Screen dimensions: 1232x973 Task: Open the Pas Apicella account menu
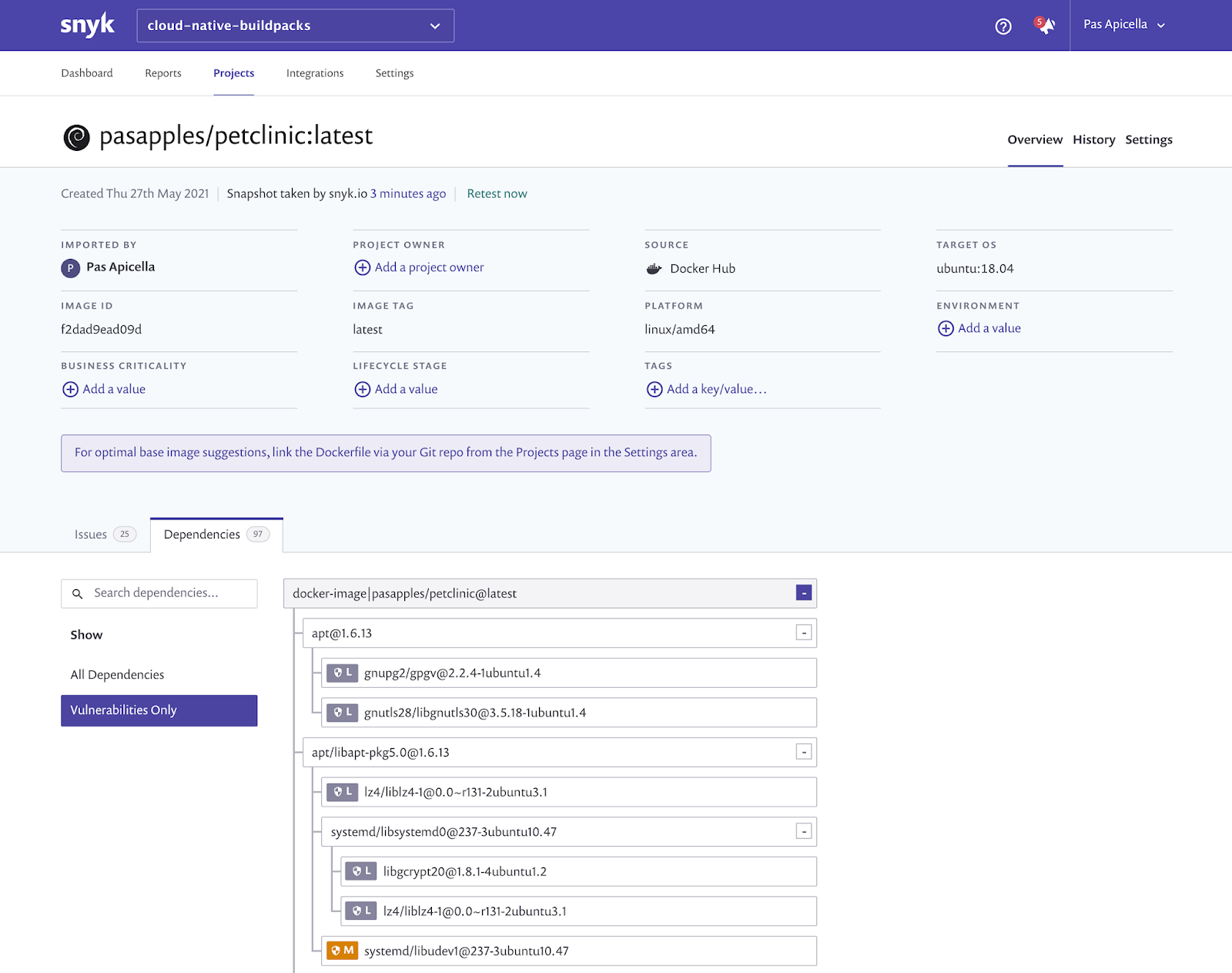pos(1124,25)
